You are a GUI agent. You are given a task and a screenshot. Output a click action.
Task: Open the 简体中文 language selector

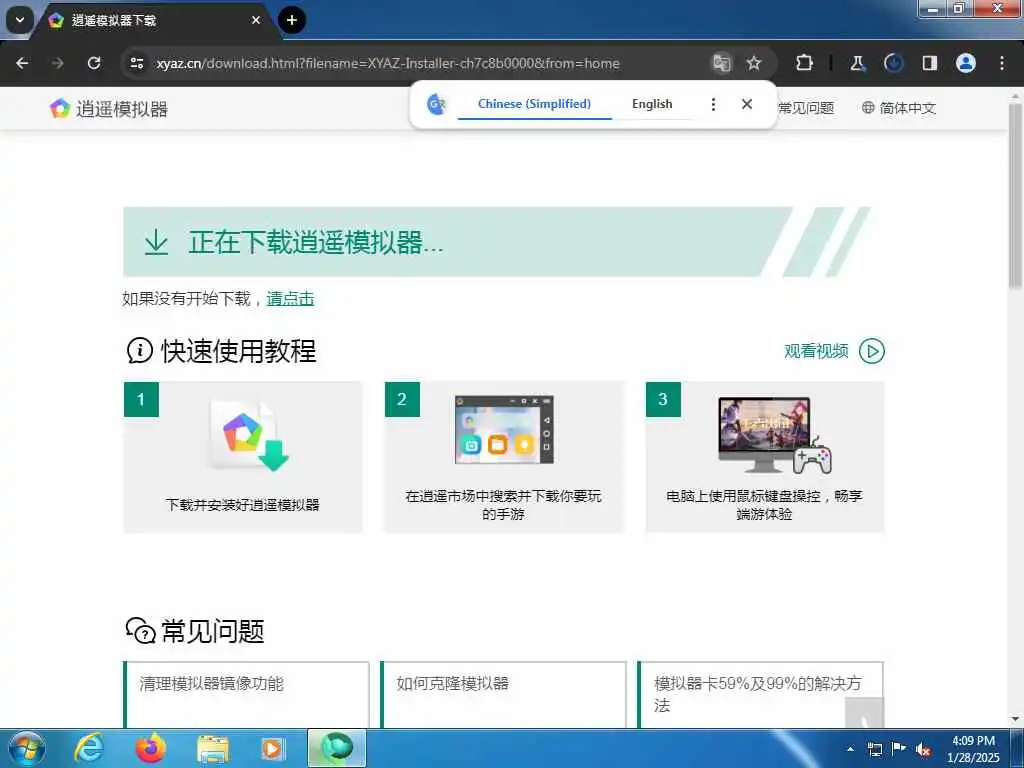899,108
